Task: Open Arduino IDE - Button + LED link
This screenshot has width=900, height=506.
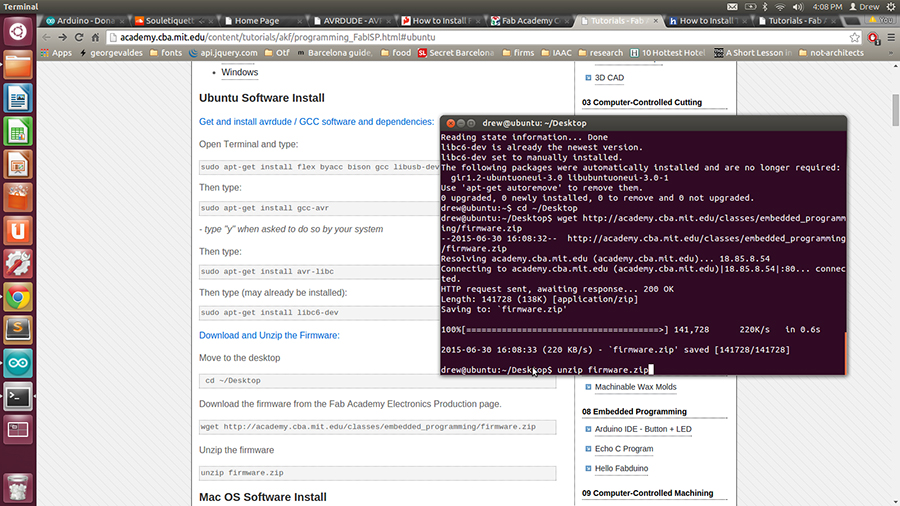Action: pyautogui.click(x=643, y=429)
